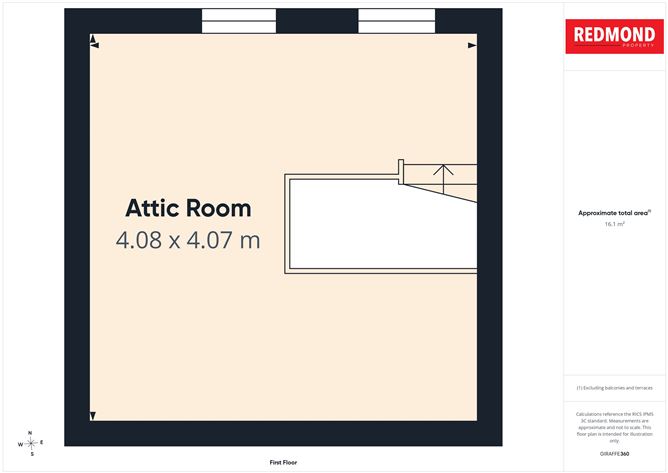Click the 4.08 x 4.07 m dimensions text
The width and height of the screenshot is (668, 473).
point(188,240)
